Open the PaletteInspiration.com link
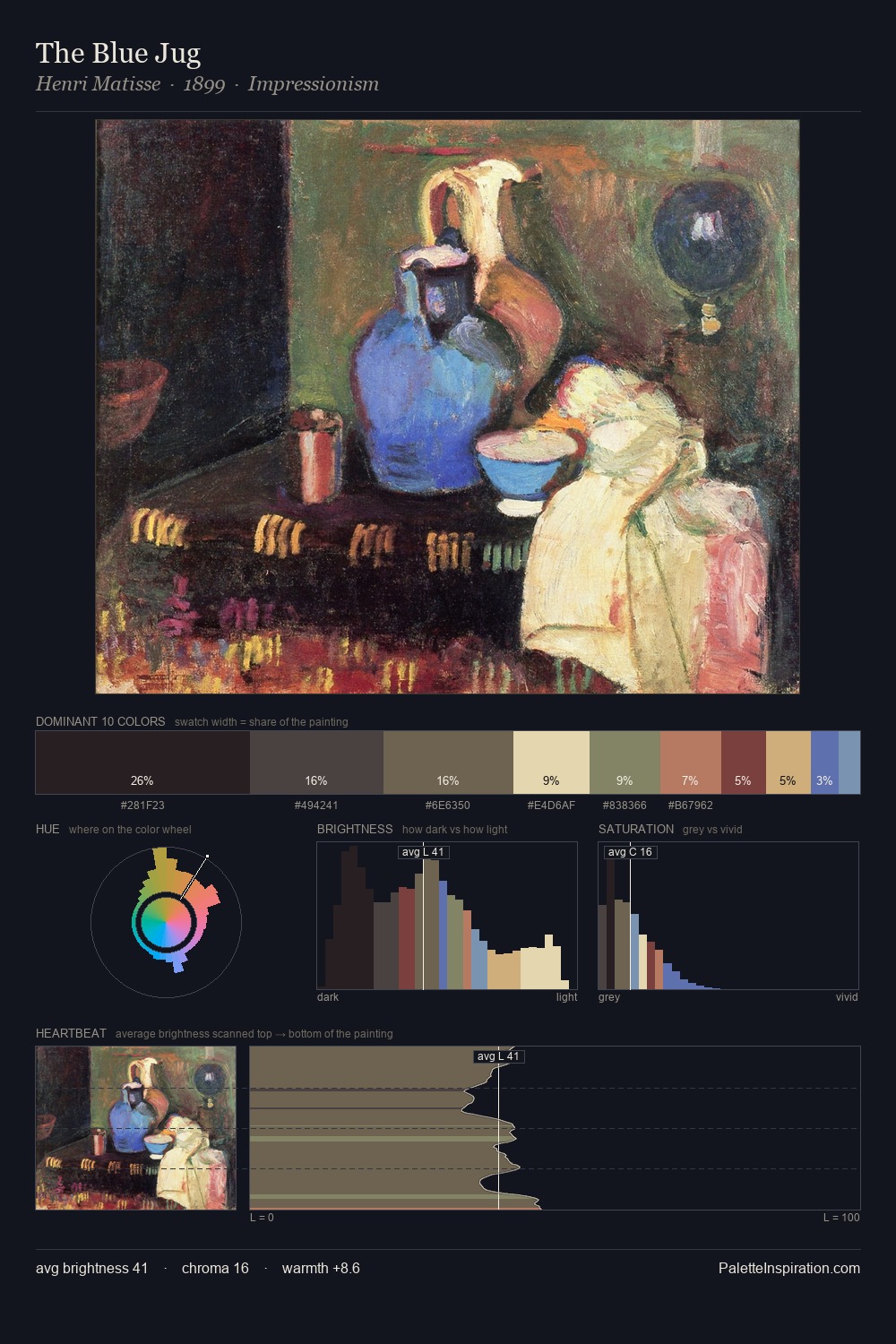 pos(789,1268)
